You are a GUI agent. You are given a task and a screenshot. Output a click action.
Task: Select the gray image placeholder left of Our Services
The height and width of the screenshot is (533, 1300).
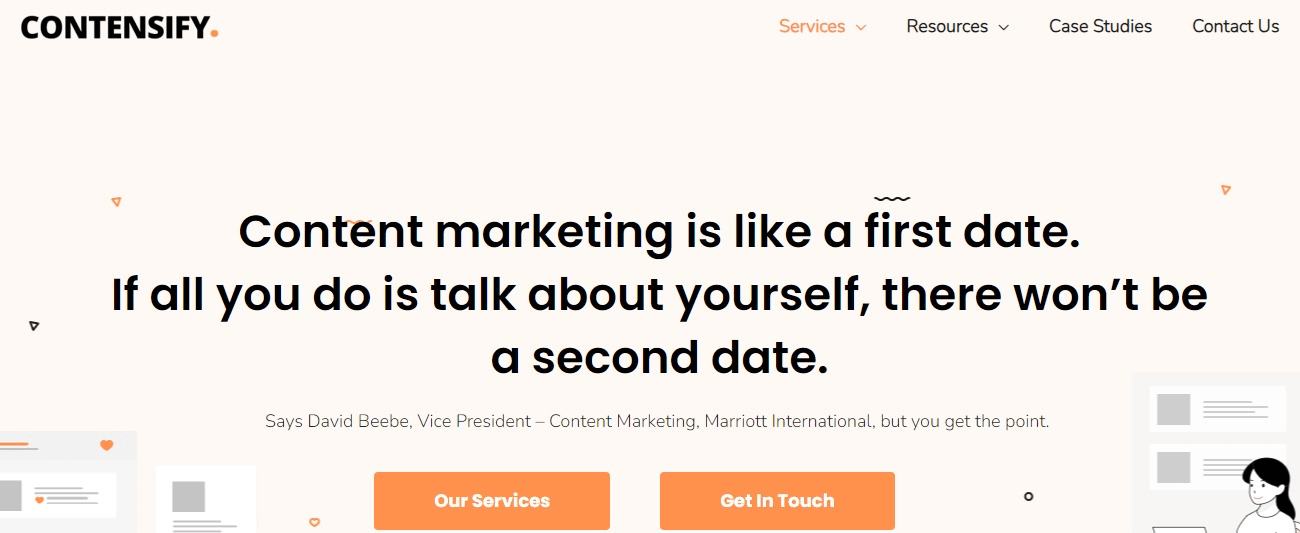tap(188, 497)
